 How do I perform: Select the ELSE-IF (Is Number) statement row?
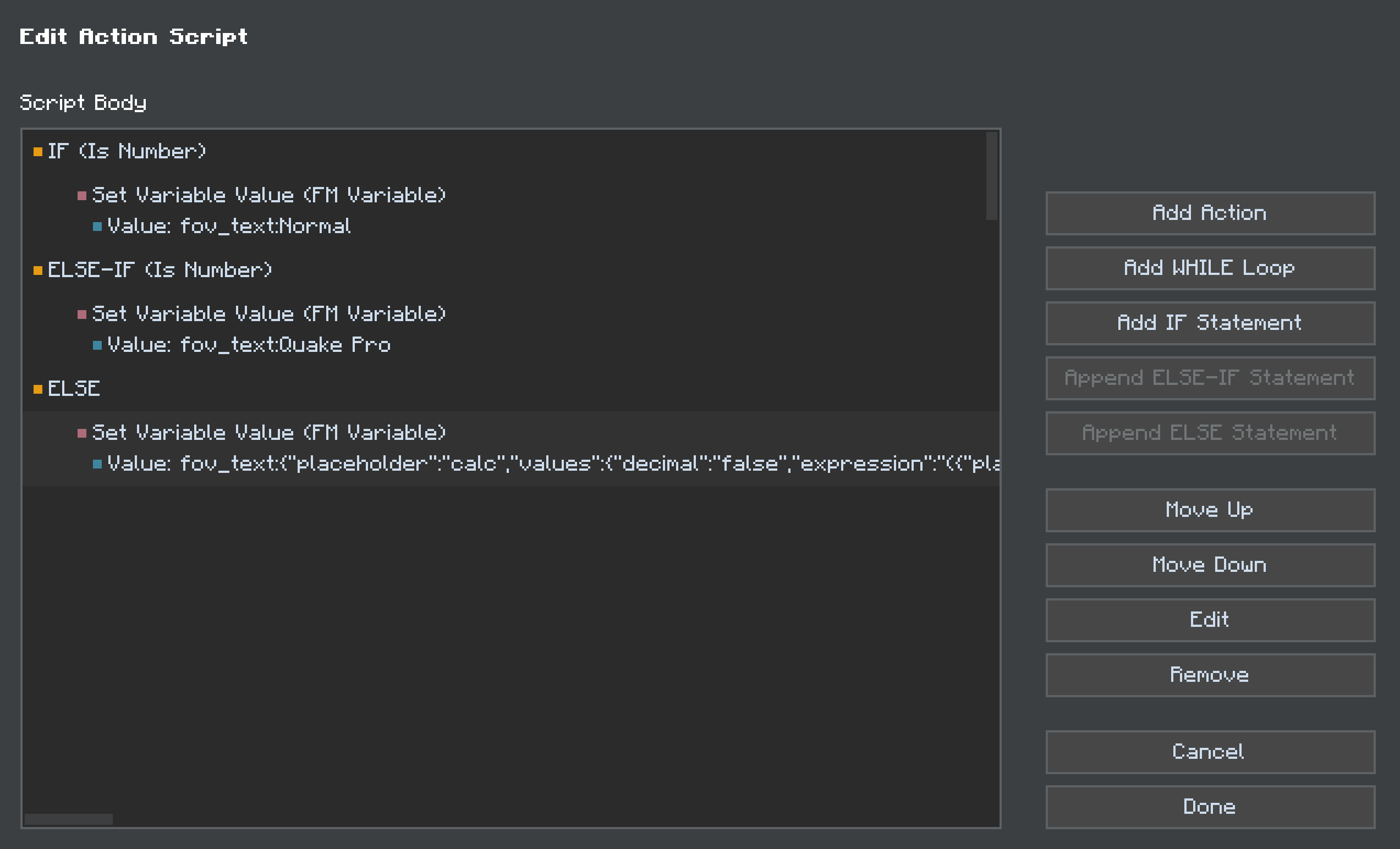click(160, 271)
